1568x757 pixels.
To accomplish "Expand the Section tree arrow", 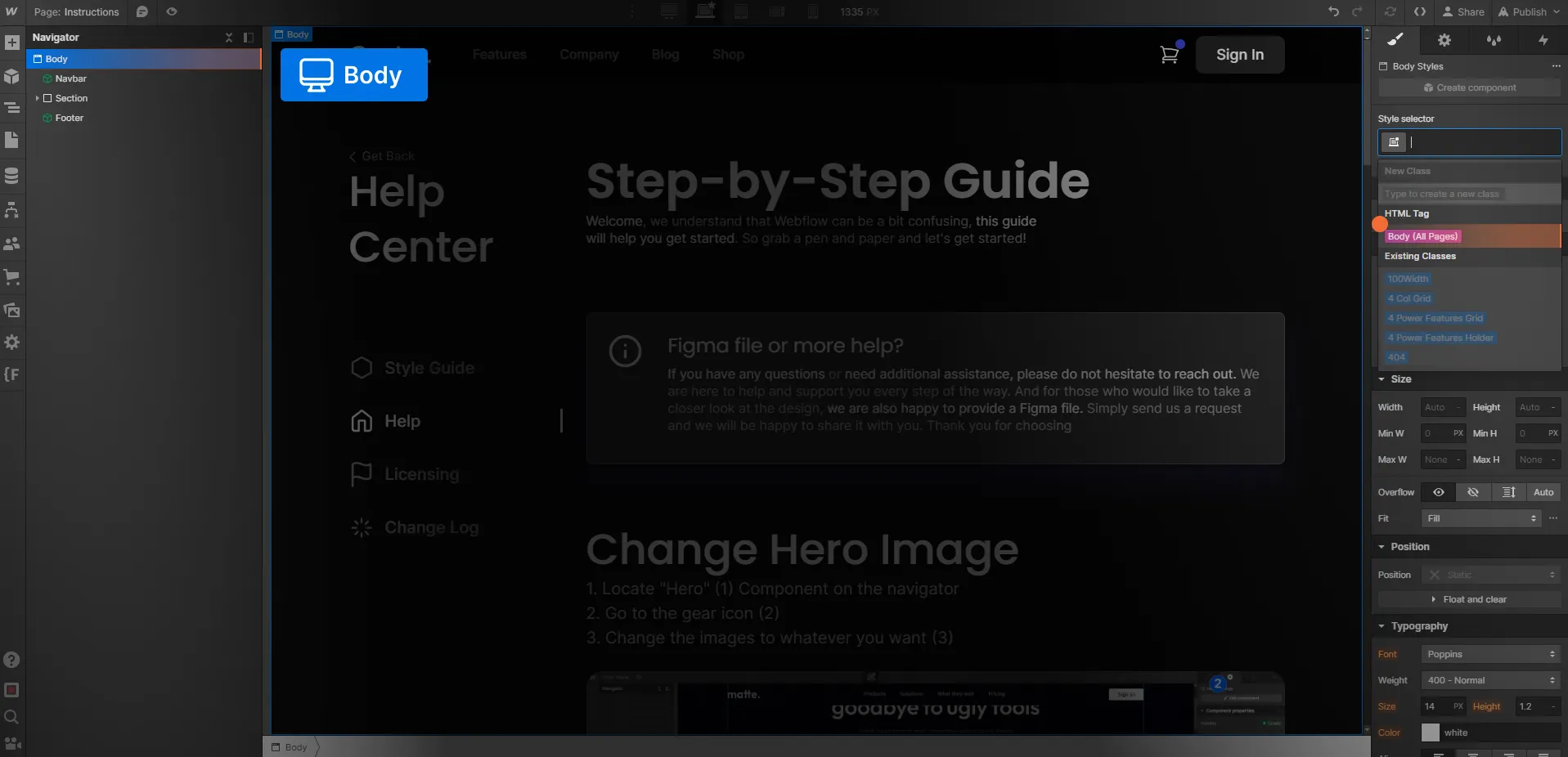I will 38,98.
